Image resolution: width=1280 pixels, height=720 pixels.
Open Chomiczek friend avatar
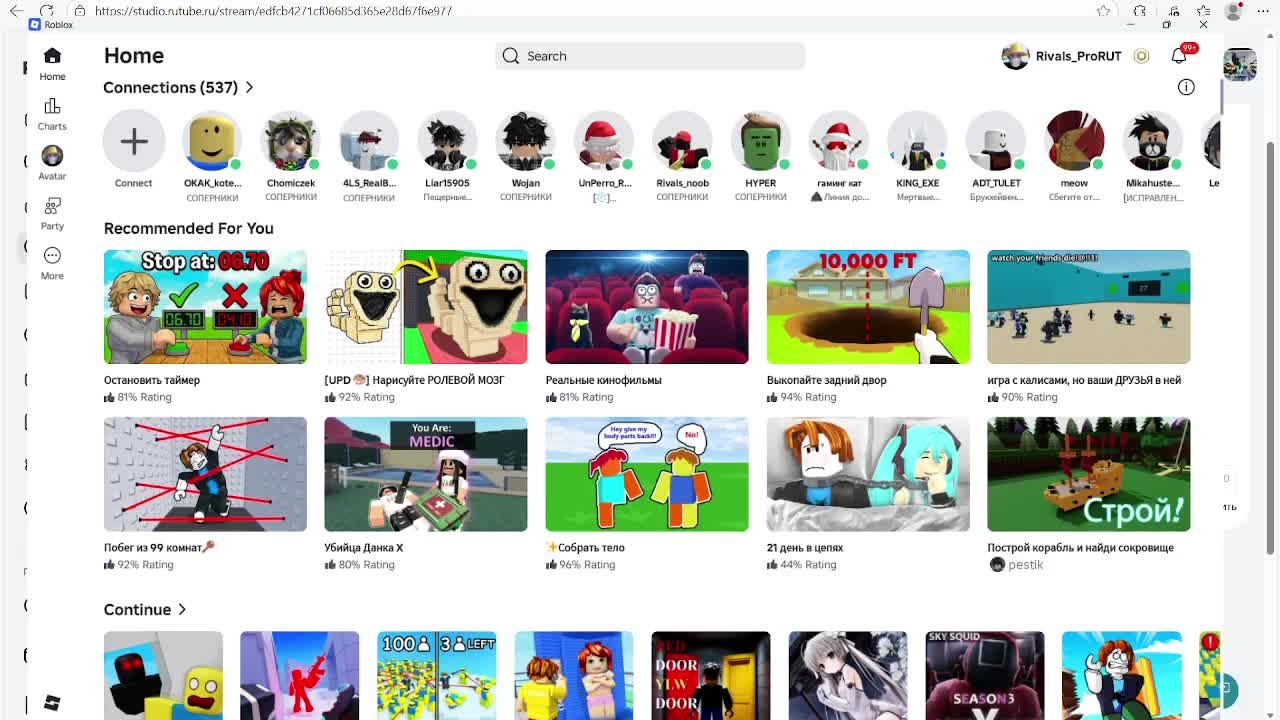(x=290, y=141)
